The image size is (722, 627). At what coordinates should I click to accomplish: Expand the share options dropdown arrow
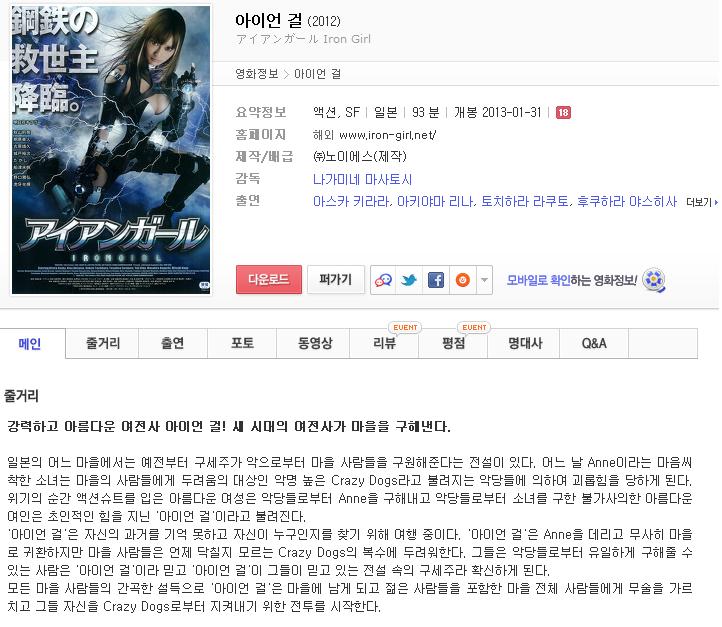click(484, 279)
